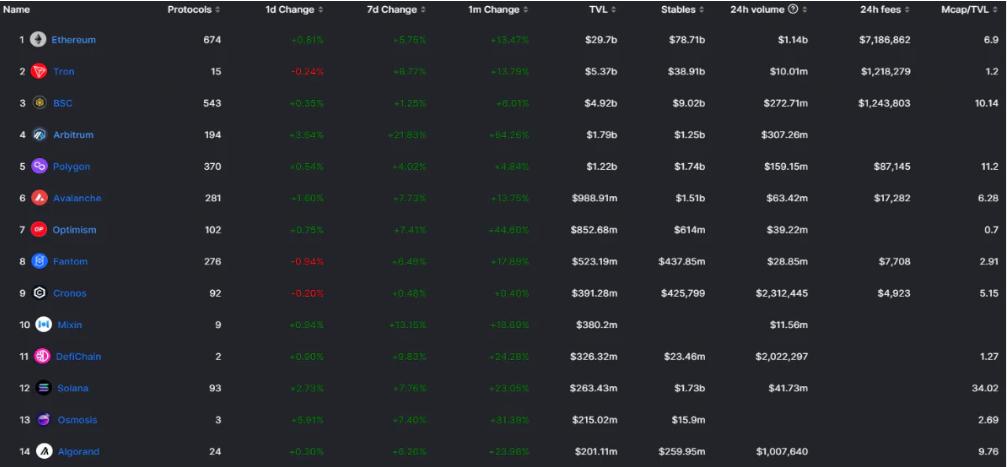Click the Polygon chain logo icon
Image resolution: width=1007 pixels, height=467 pixels.
(40, 167)
